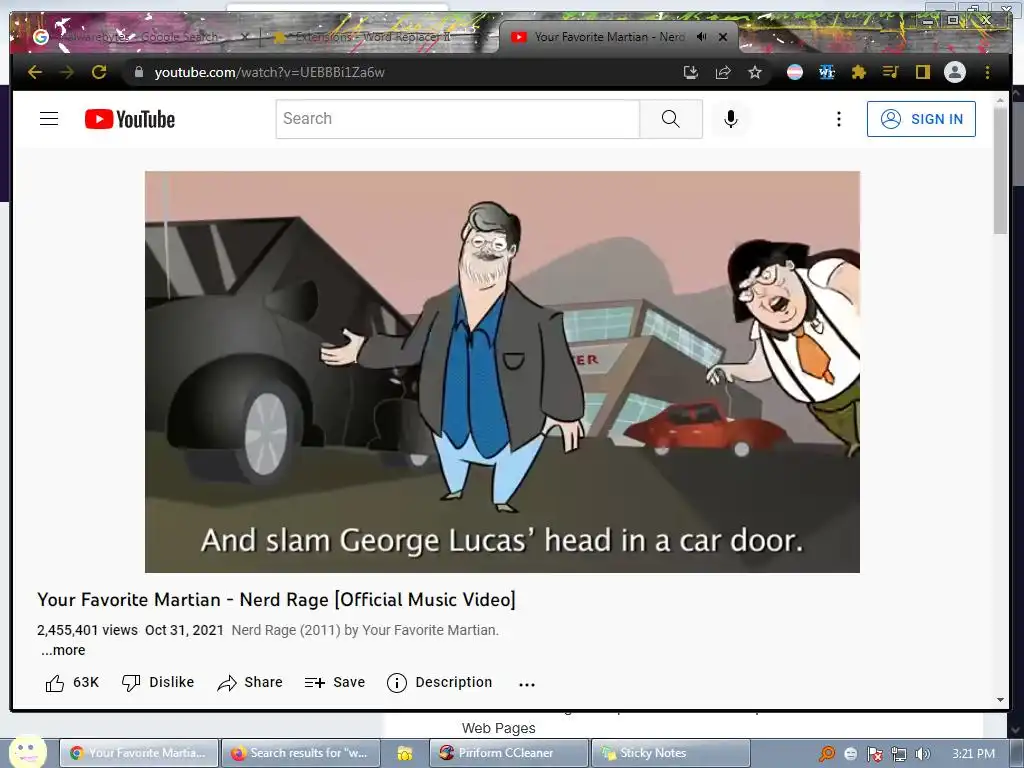Viewport: 1024px width, 768px height.
Task: Like the video (63K)
Action: [x=72, y=682]
